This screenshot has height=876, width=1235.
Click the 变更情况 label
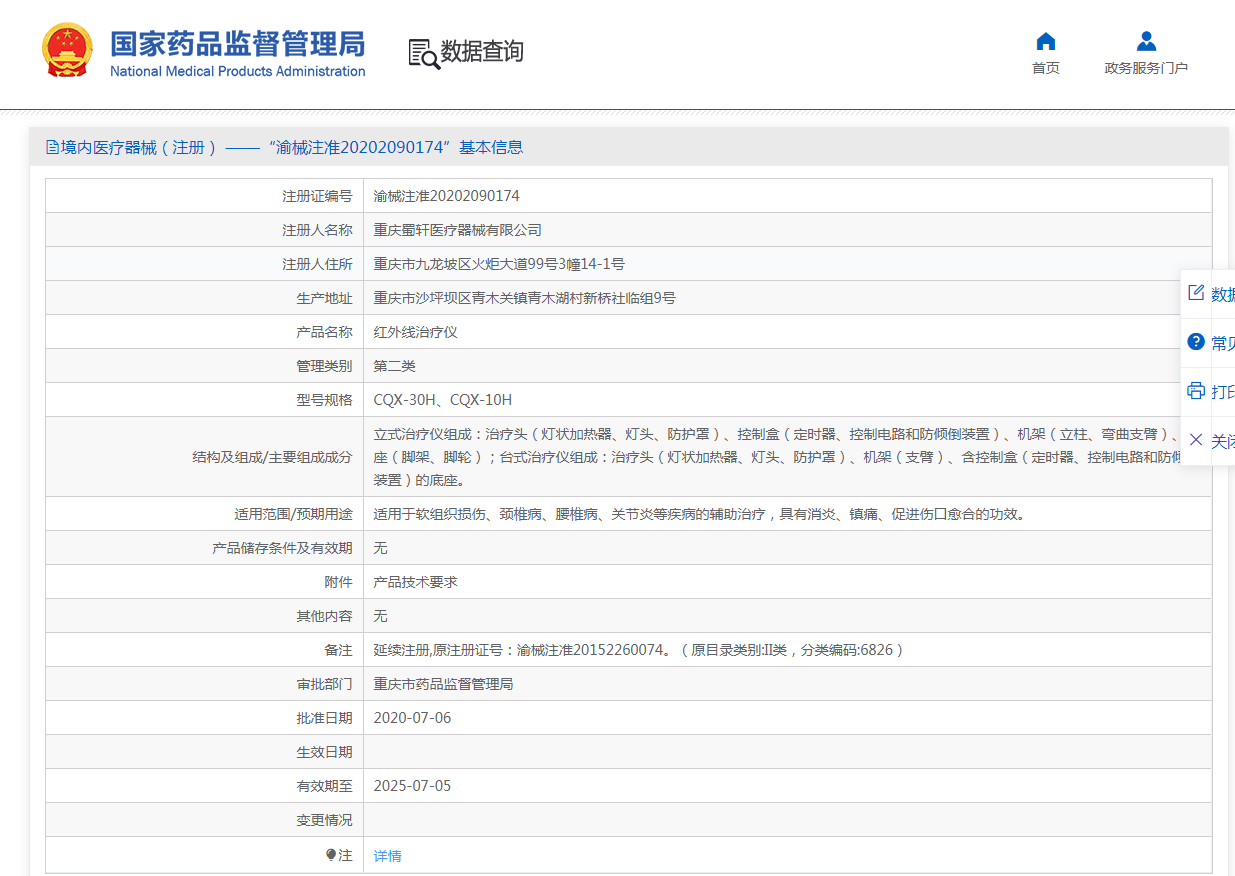[x=324, y=820]
